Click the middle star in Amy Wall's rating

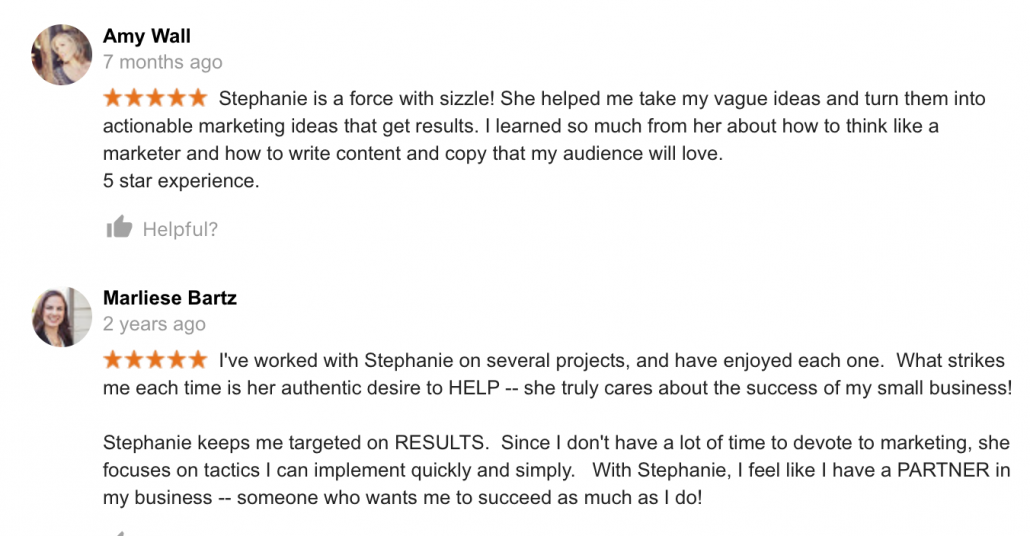click(156, 98)
